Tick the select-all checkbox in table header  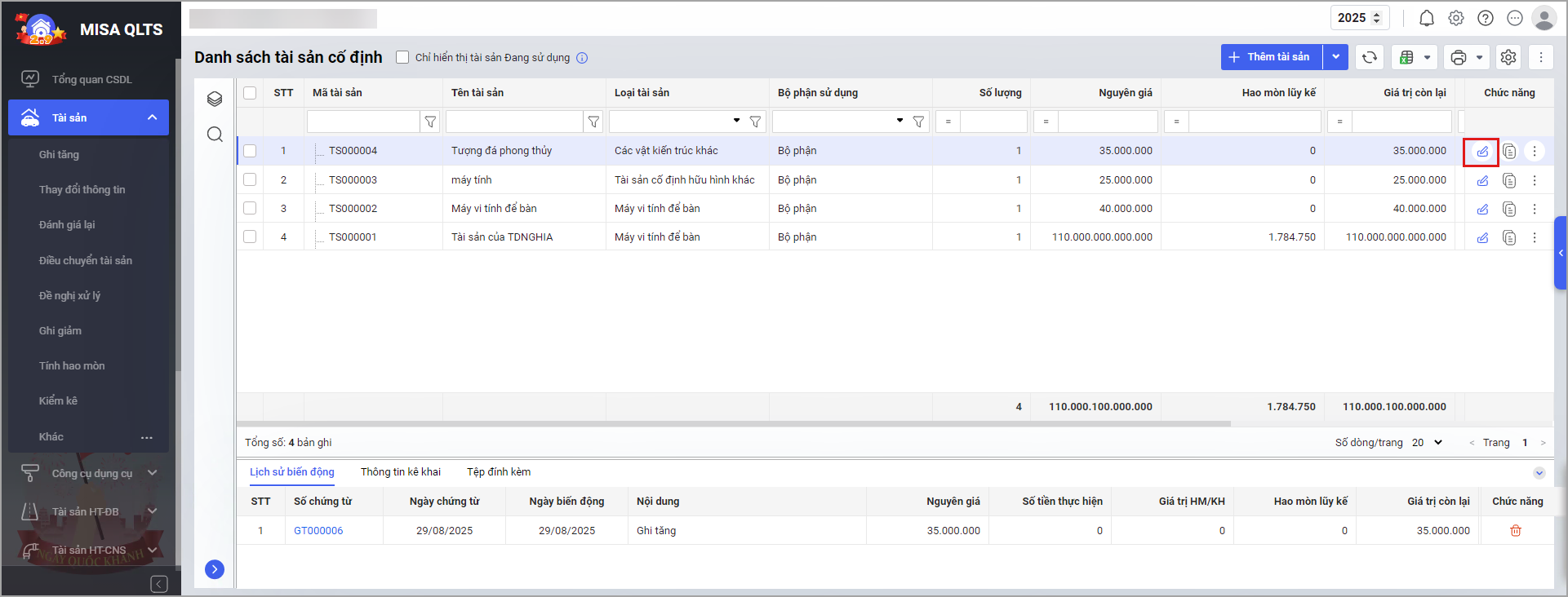click(x=250, y=93)
